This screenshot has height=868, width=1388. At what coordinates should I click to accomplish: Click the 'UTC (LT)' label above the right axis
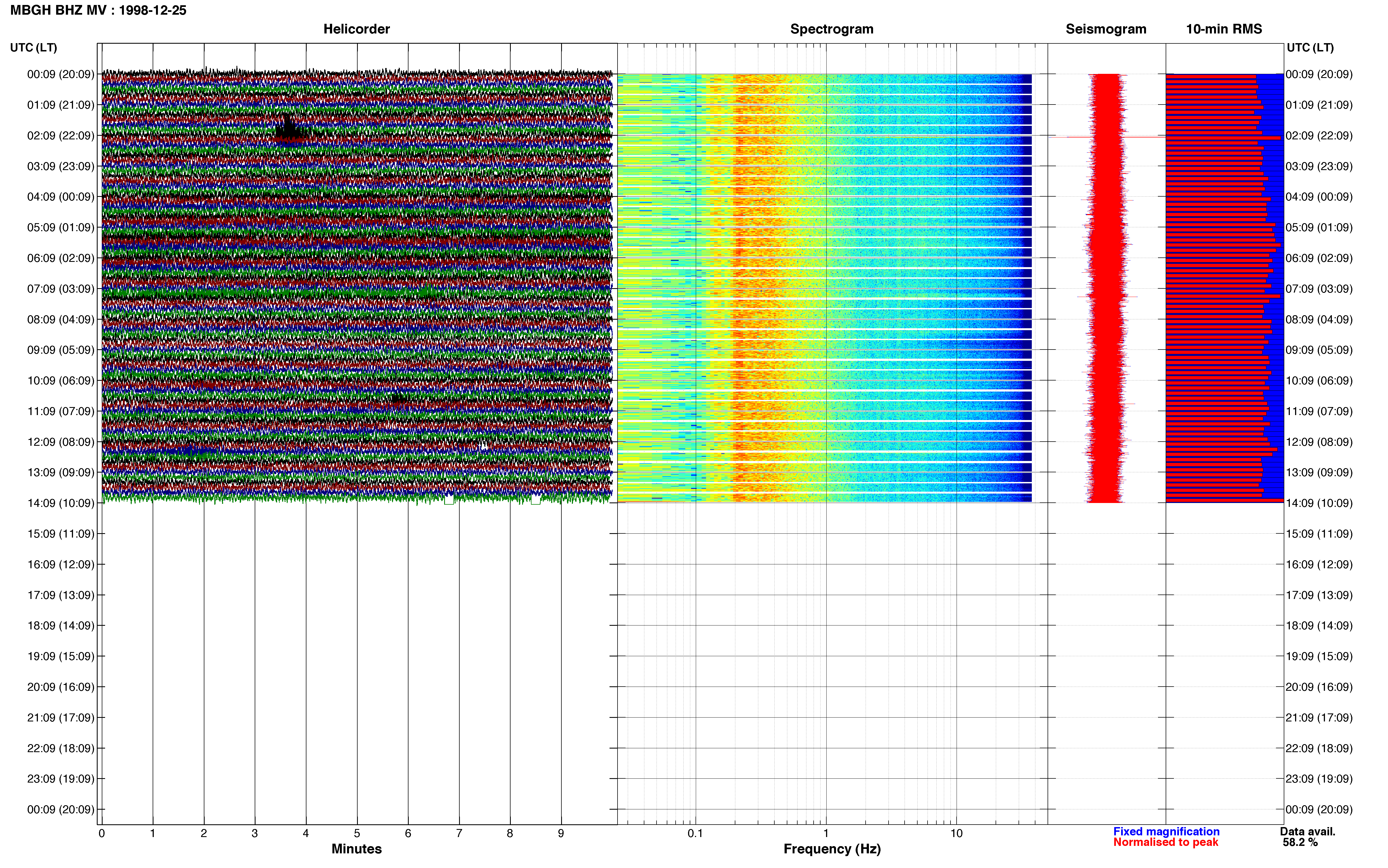coord(1310,48)
